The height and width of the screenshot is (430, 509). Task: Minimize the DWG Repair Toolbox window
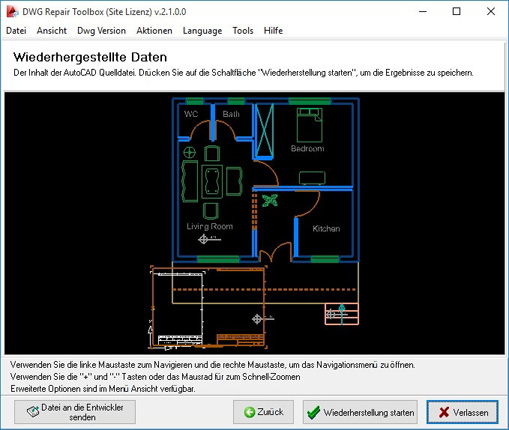[423, 12]
